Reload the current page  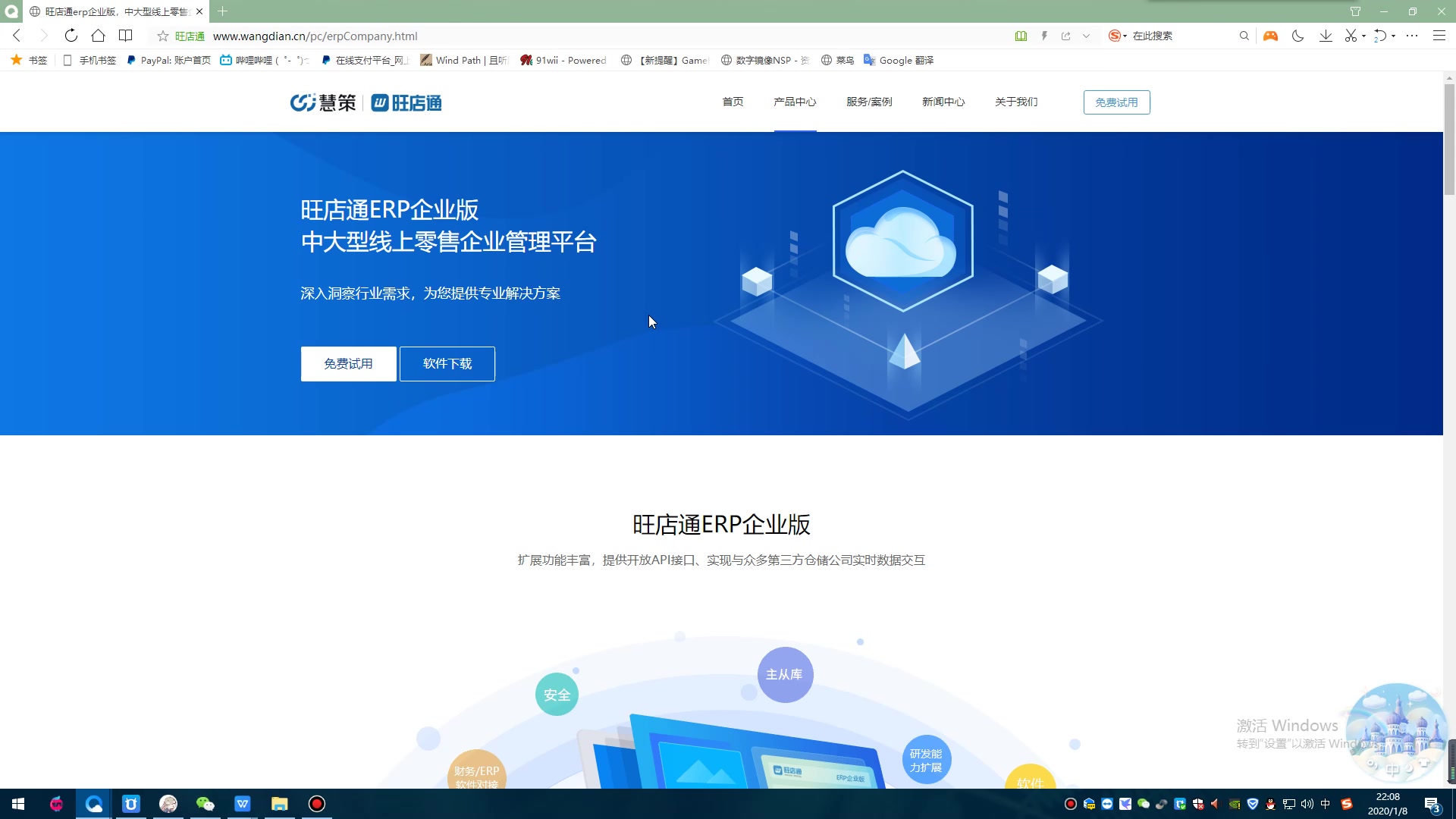(71, 36)
